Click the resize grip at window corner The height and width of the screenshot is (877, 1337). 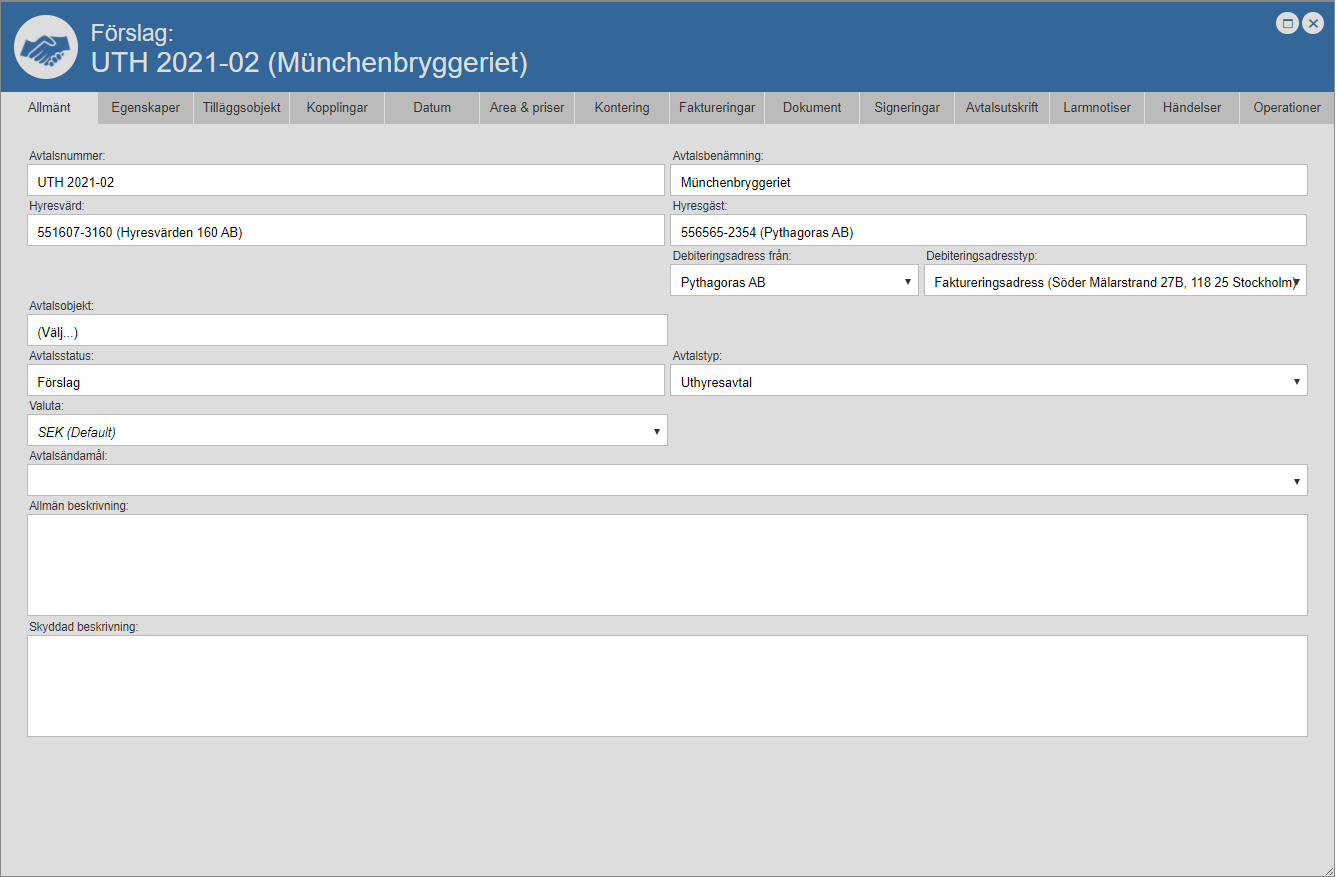(1327, 868)
